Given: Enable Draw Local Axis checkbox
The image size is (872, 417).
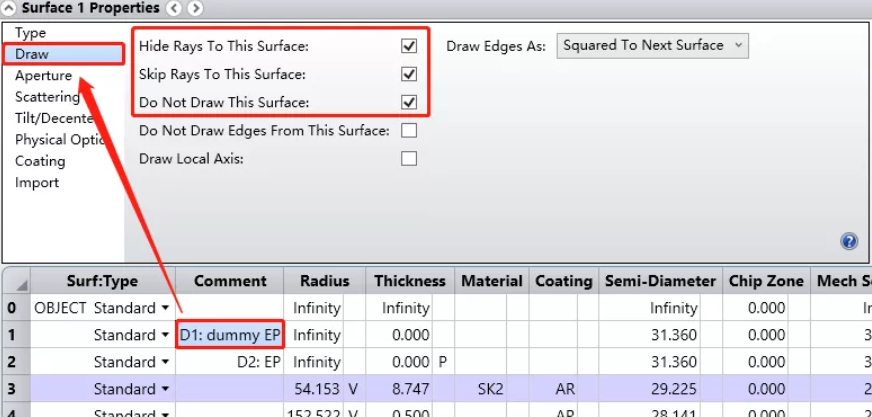Looking at the screenshot, I should pos(408,158).
